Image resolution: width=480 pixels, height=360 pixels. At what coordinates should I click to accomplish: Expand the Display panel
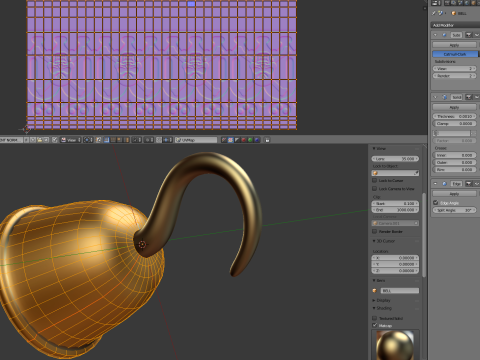tap(374, 300)
